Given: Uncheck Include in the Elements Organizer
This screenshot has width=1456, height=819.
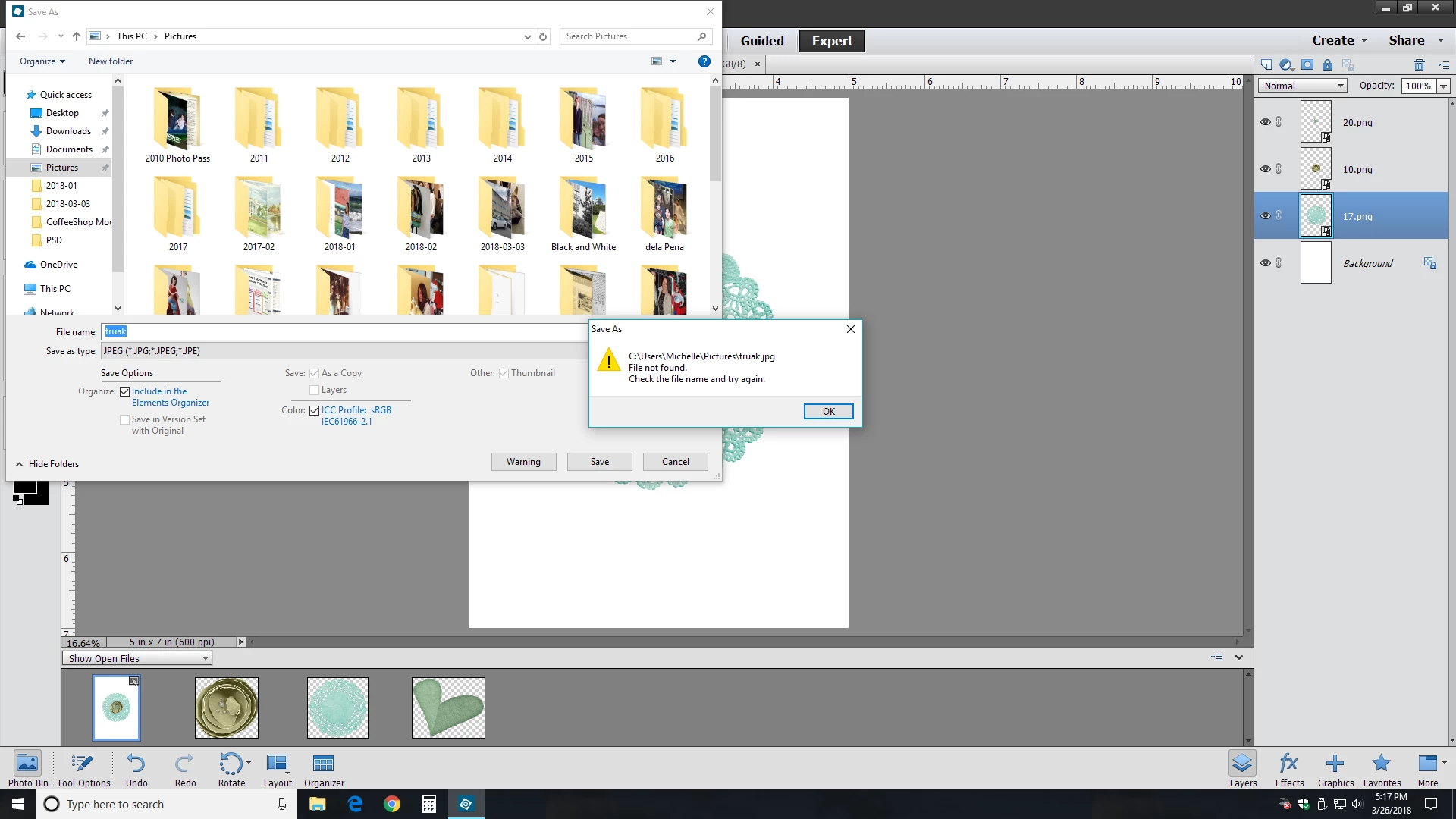Looking at the screenshot, I should click(x=125, y=392).
